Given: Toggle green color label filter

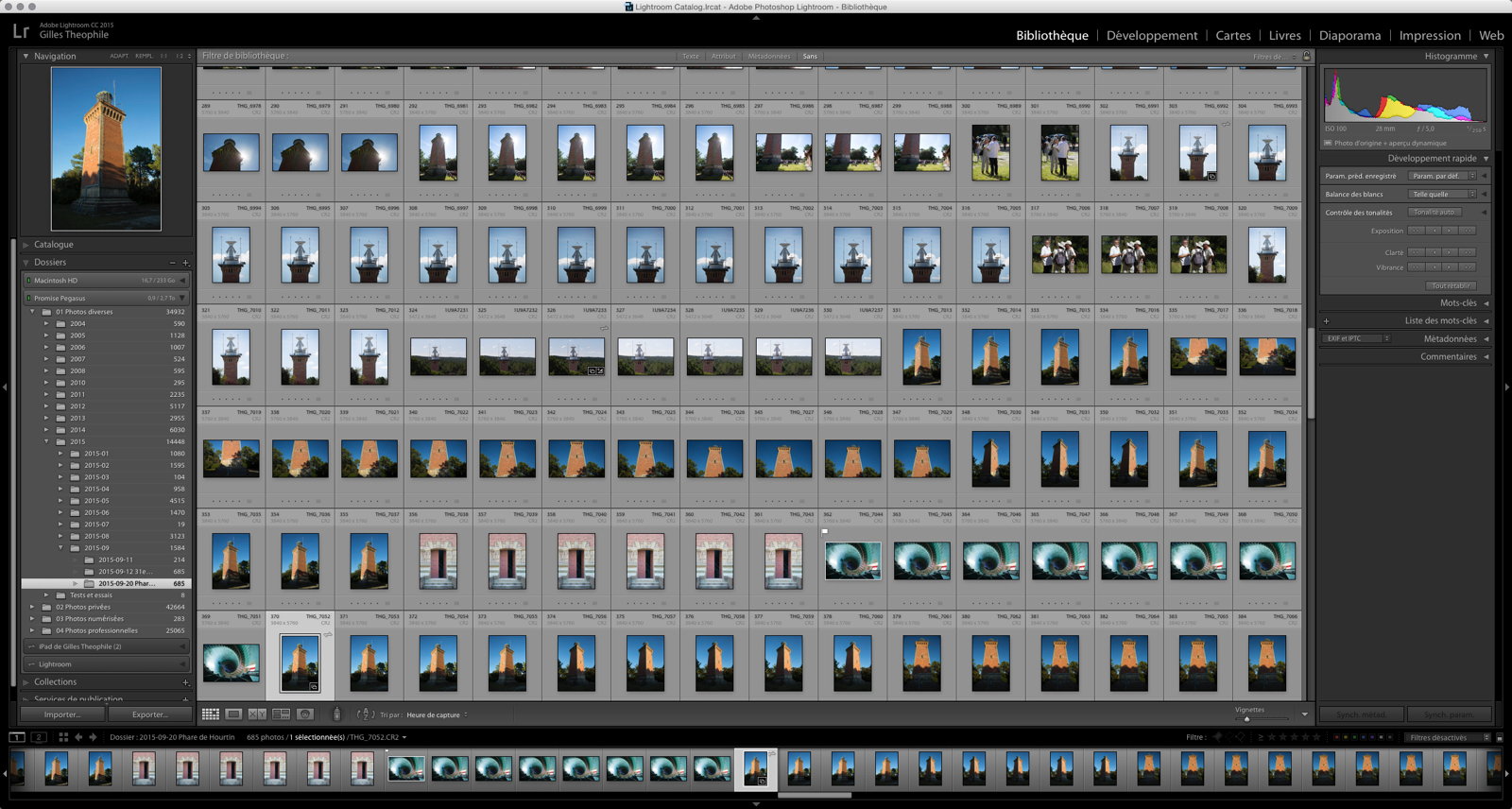Looking at the screenshot, I should [x=1354, y=737].
